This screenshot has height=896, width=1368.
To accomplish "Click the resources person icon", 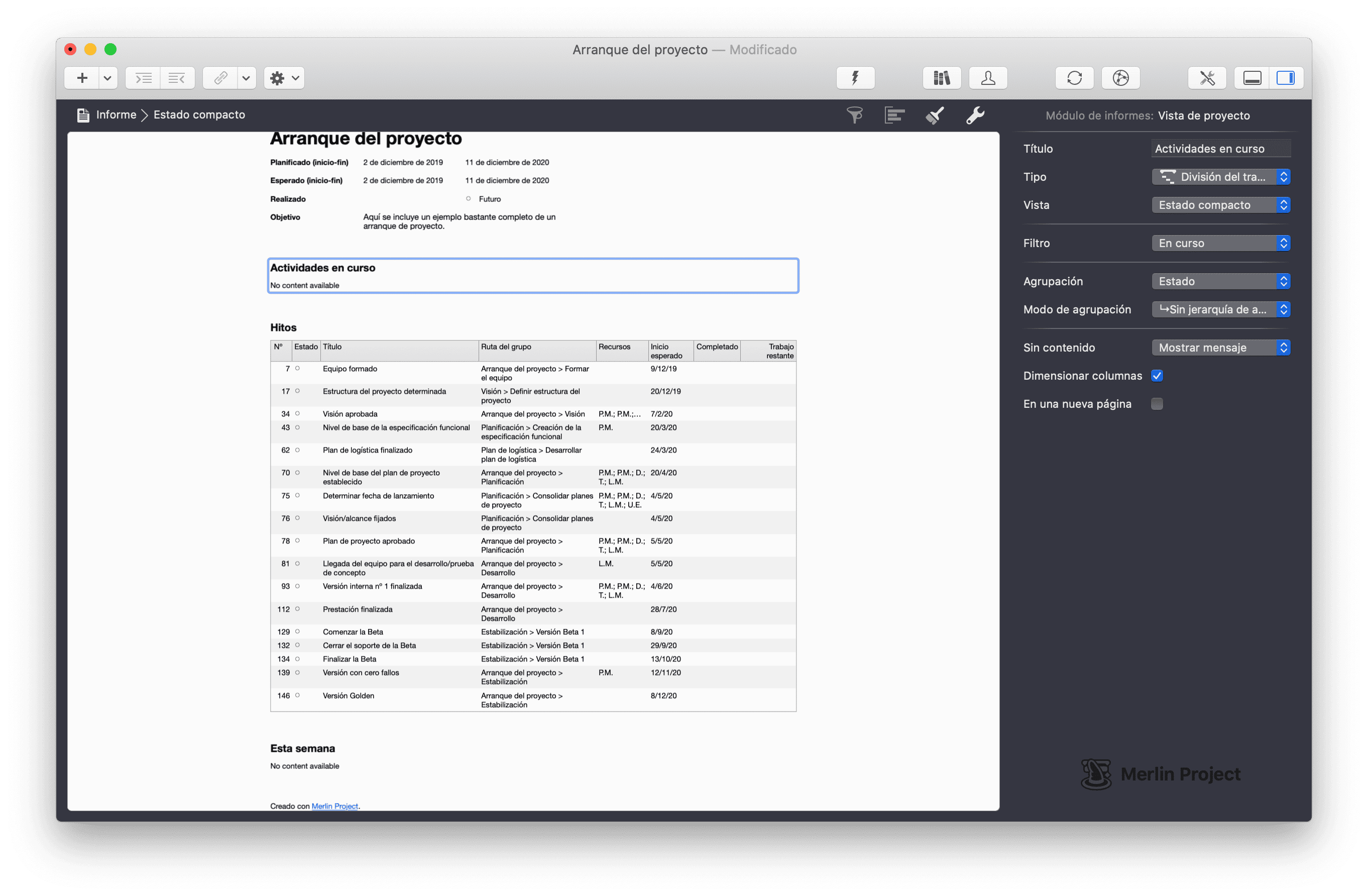I will 988,77.
